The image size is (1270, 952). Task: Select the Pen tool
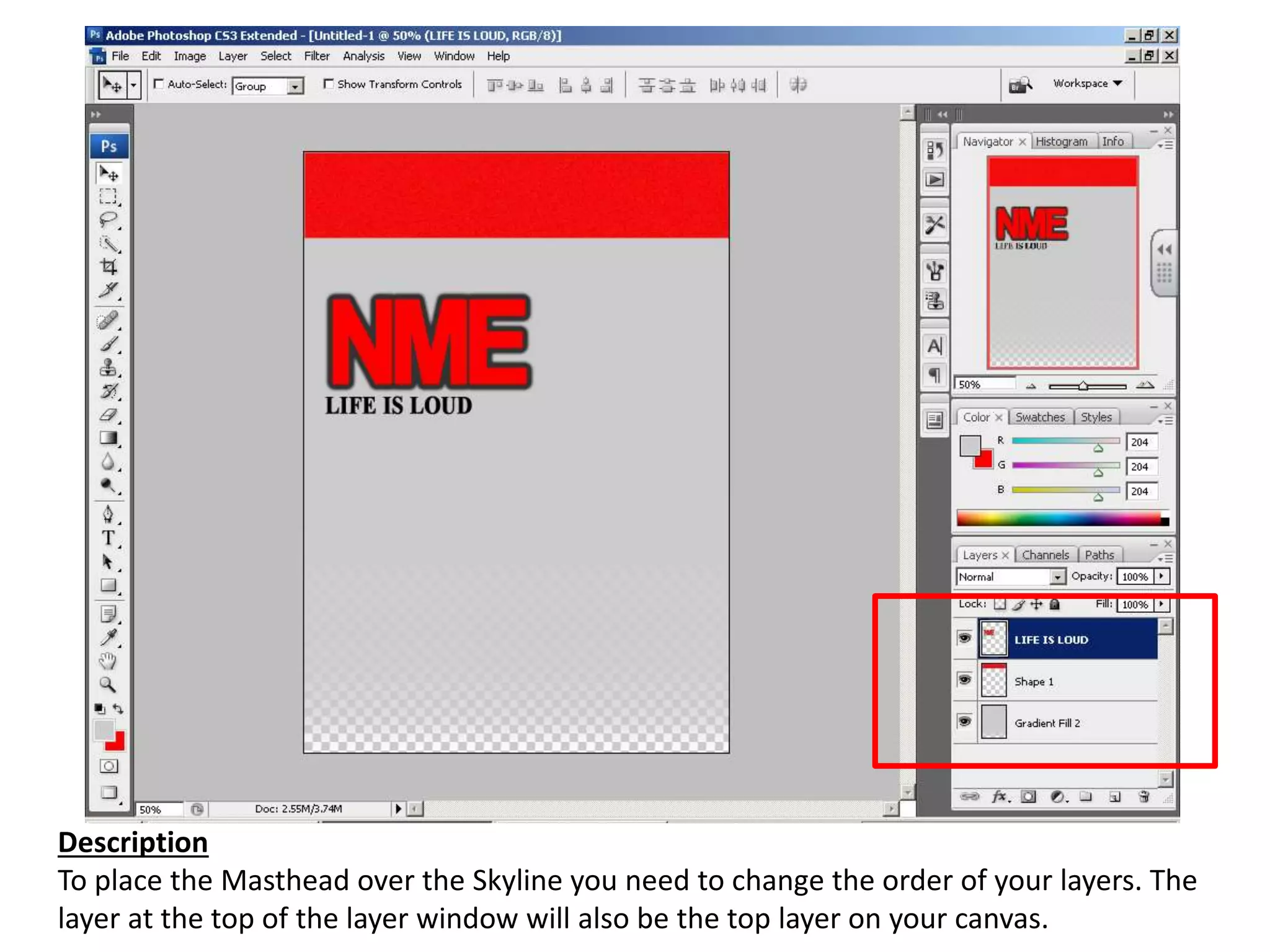tap(109, 514)
